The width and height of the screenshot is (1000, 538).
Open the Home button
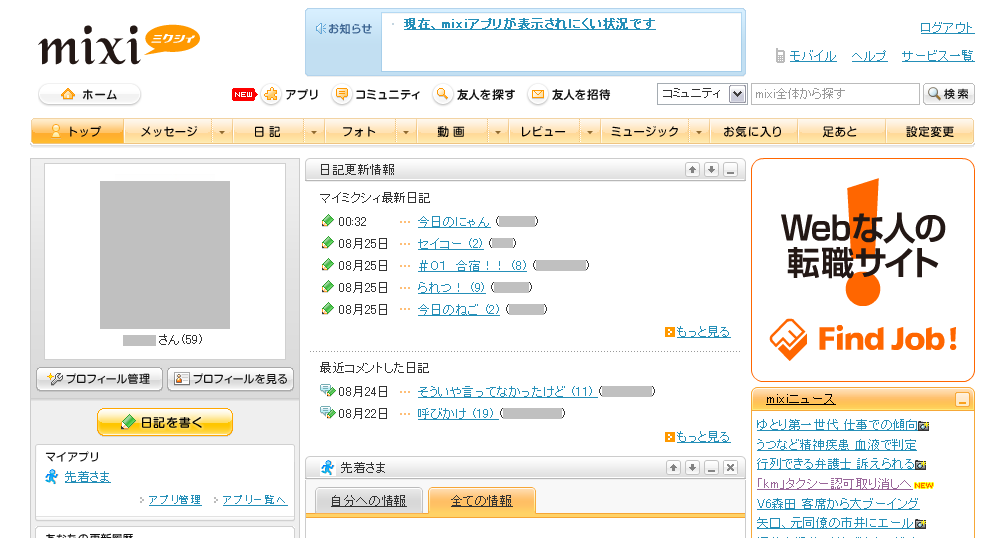(89, 94)
